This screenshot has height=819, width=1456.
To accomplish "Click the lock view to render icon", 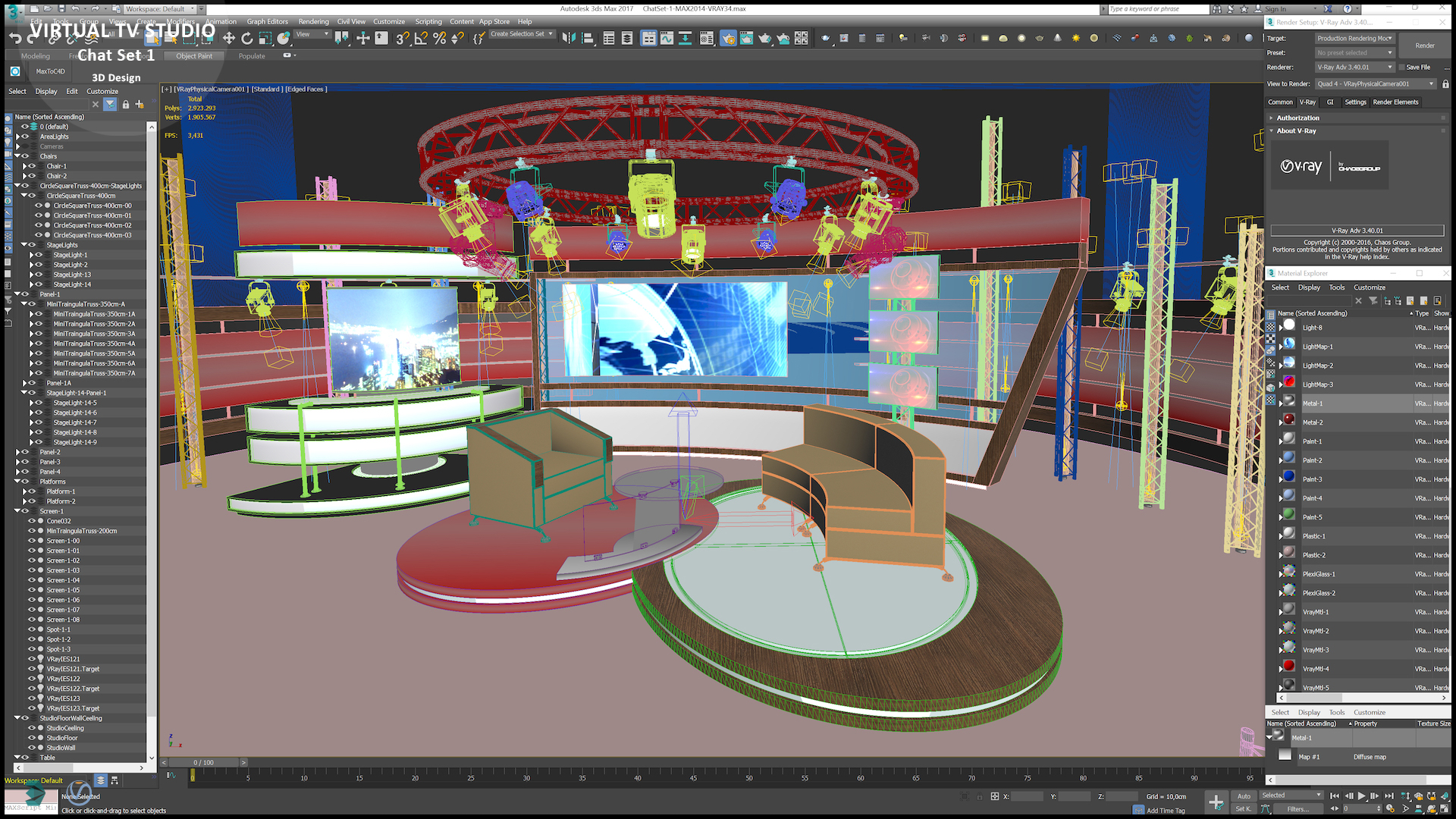I will tap(1445, 84).
